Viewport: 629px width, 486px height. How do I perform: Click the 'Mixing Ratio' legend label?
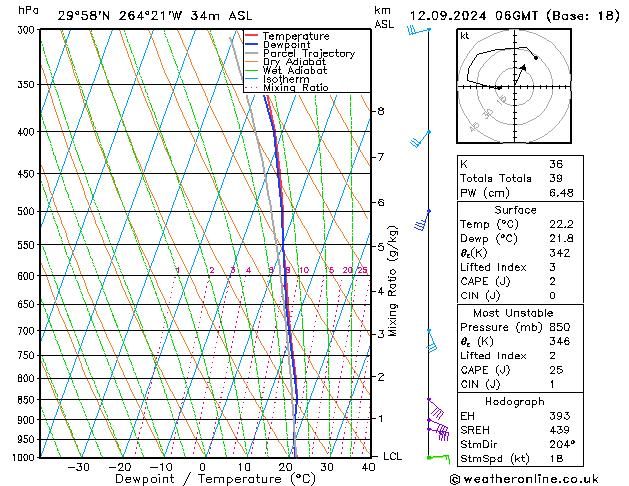coord(296,87)
